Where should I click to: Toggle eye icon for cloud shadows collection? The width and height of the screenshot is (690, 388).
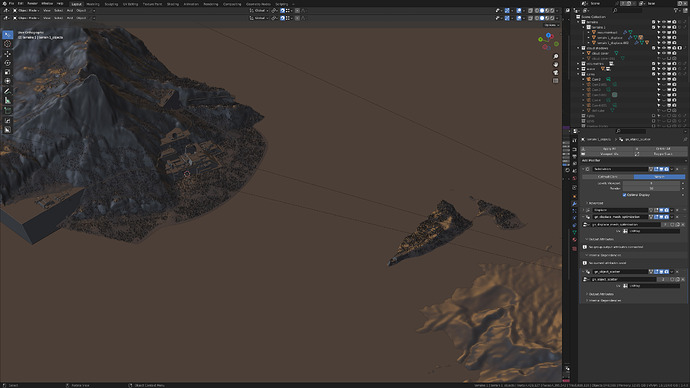click(x=664, y=48)
